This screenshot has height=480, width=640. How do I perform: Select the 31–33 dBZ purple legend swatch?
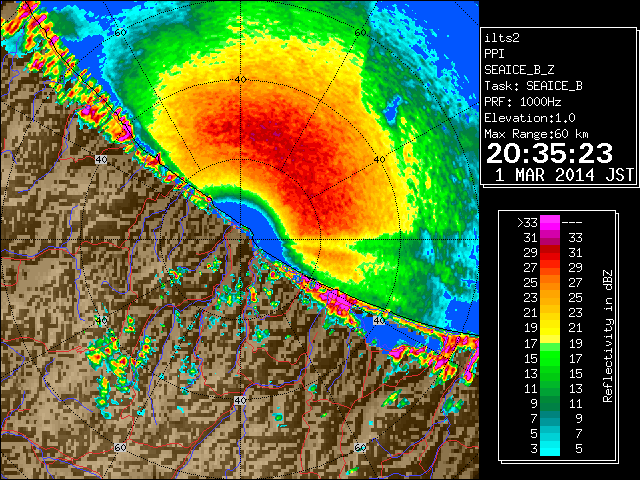(550, 238)
